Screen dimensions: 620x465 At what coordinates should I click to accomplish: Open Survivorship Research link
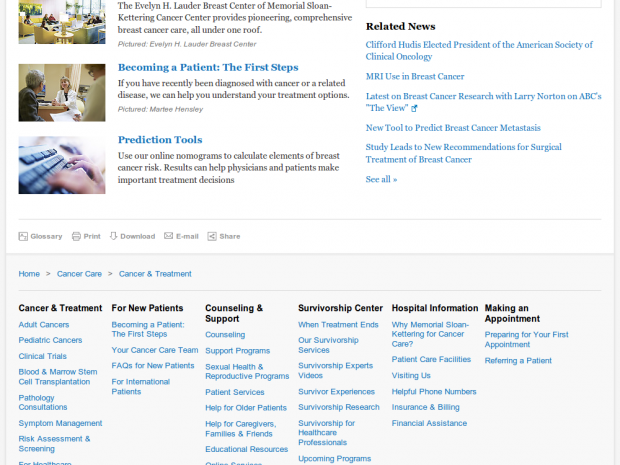coord(339,407)
